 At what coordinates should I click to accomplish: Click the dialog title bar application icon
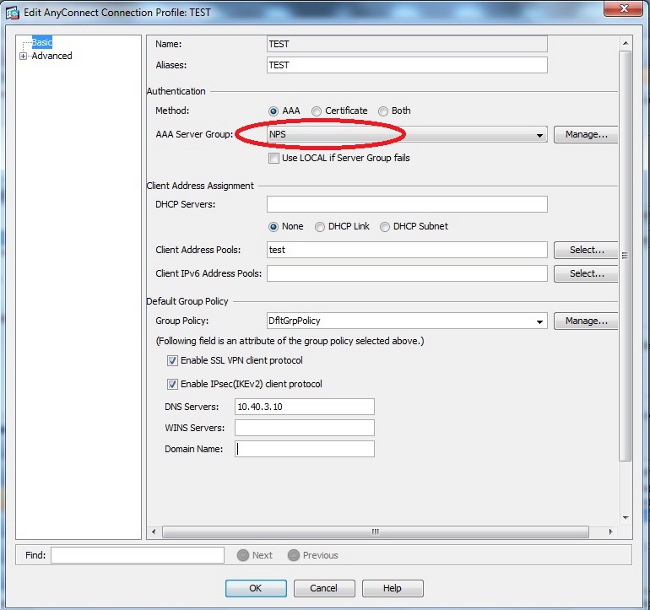pyautogui.click(x=12, y=13)
